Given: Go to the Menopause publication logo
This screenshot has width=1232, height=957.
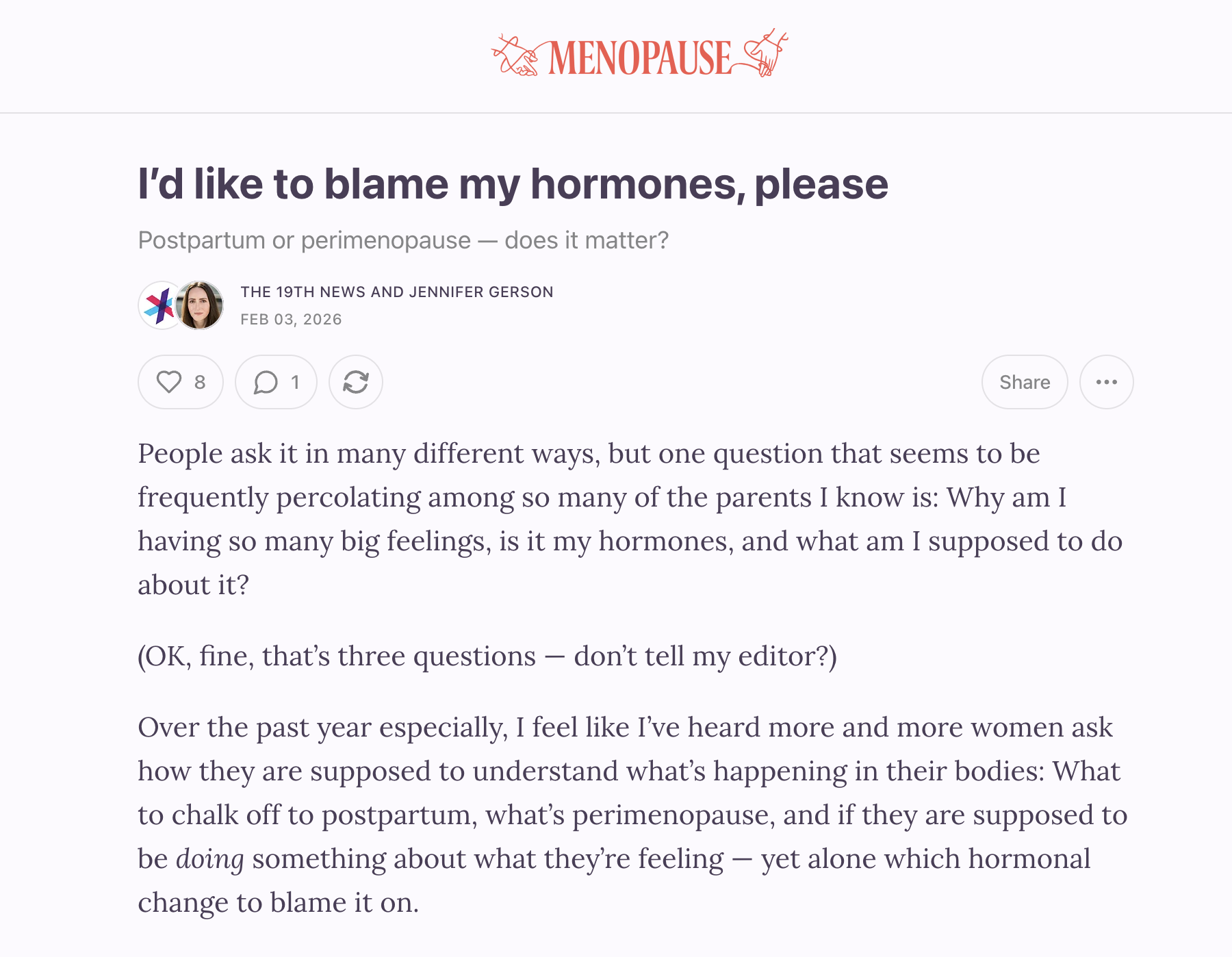Looking at the screenshot, I should pyautogui.click(x=640, y=54).
